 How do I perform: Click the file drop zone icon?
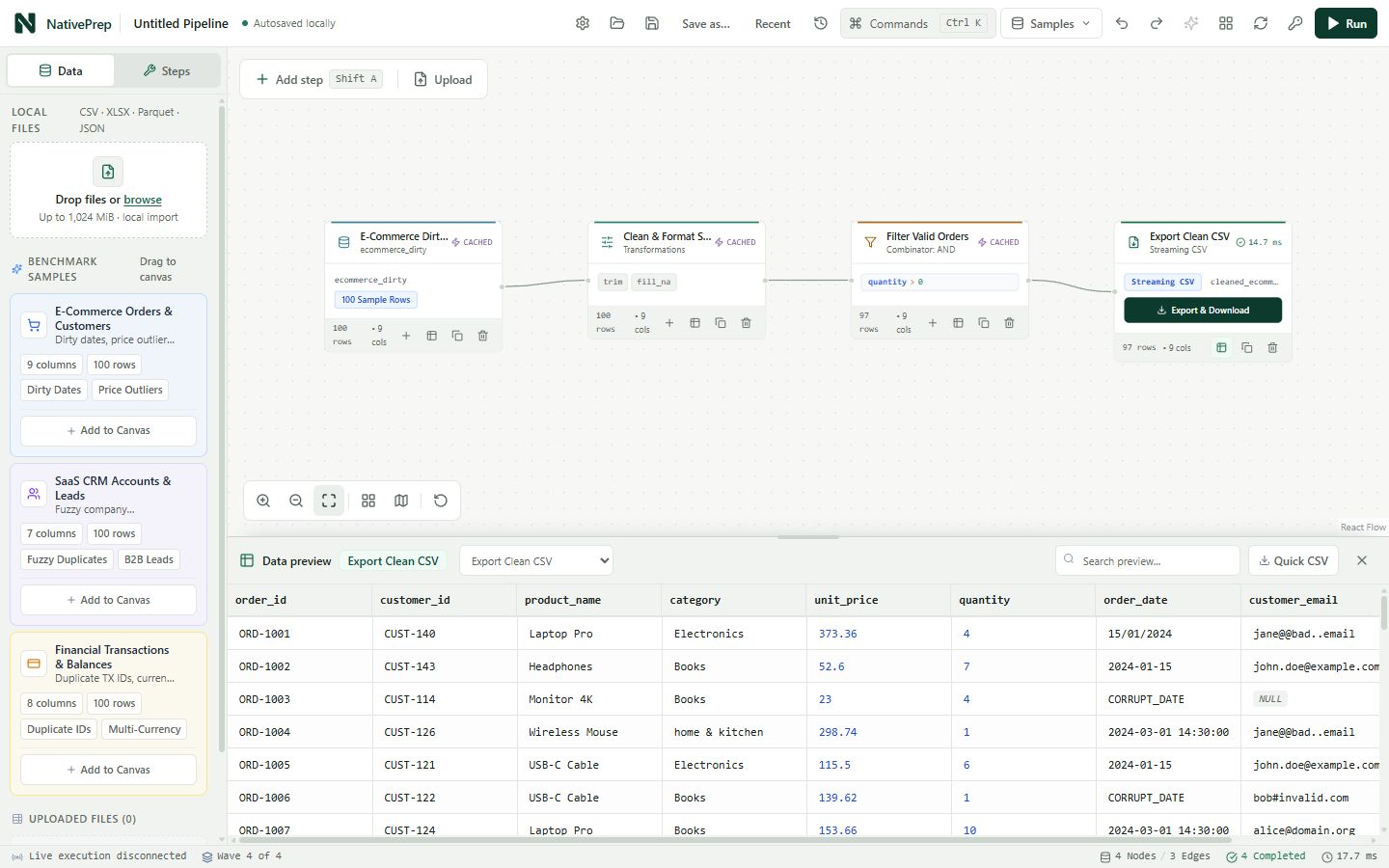[x=108, y=172]
